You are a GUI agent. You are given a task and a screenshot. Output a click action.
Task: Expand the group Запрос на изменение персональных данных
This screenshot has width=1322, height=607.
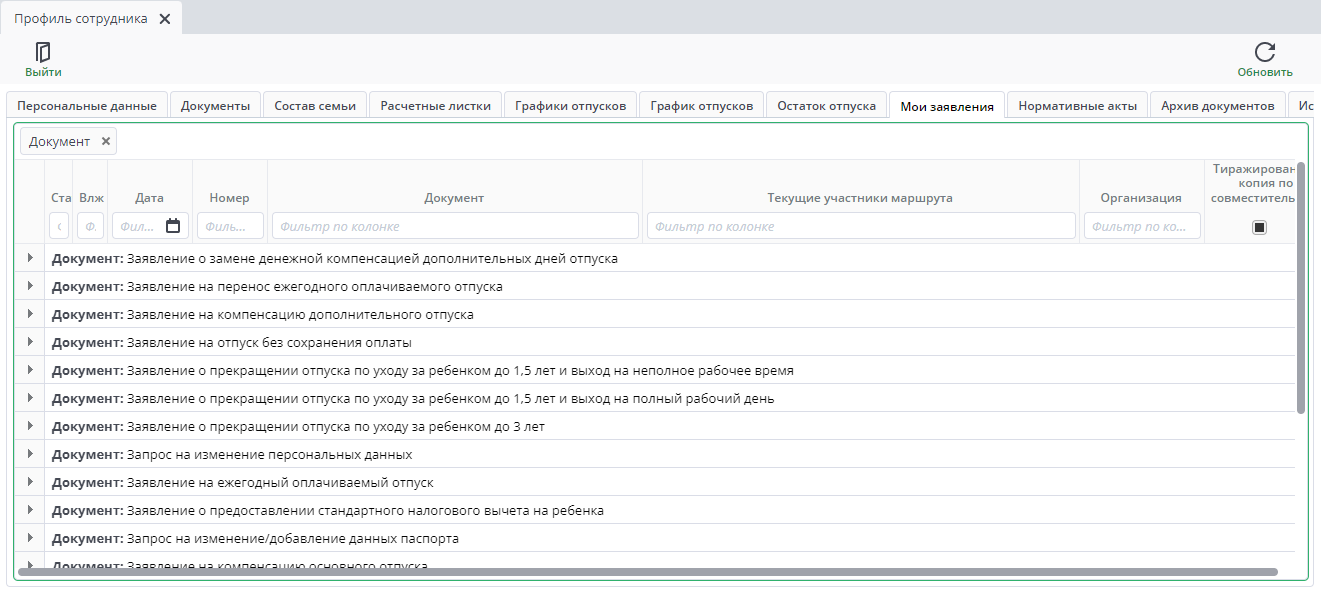point(30,454)
